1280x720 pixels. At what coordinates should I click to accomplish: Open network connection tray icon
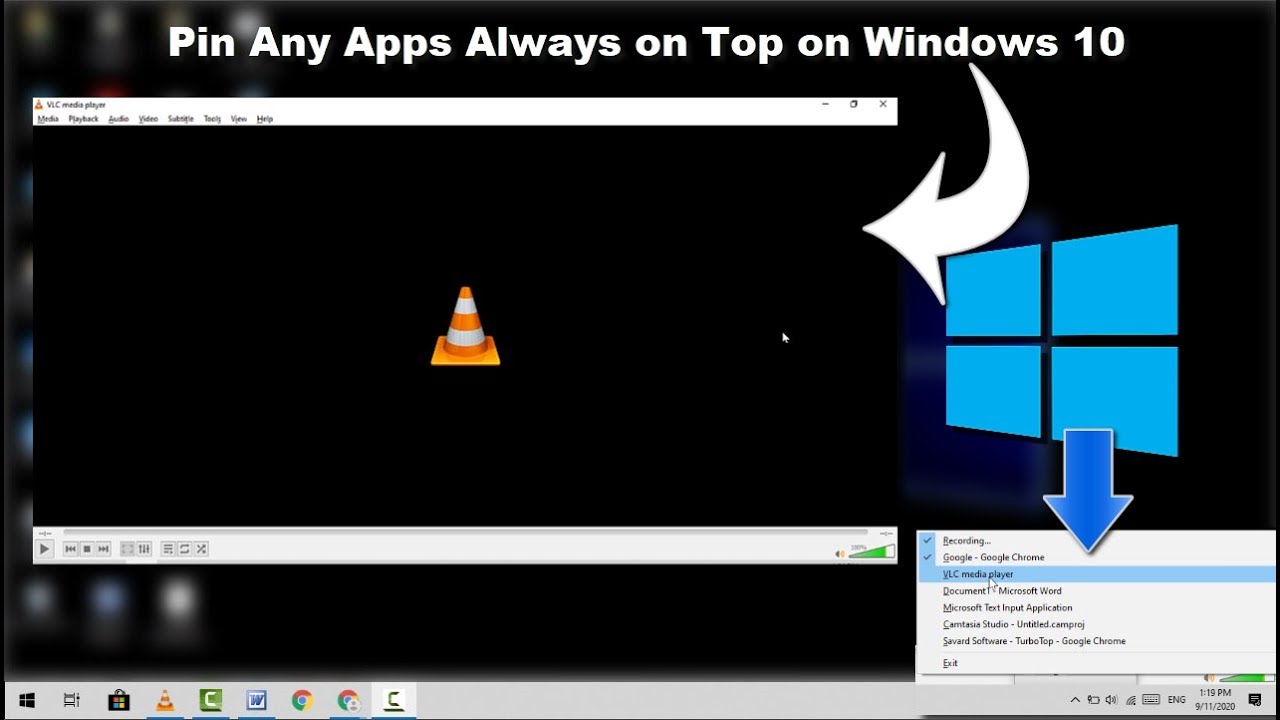point(1130,700)
